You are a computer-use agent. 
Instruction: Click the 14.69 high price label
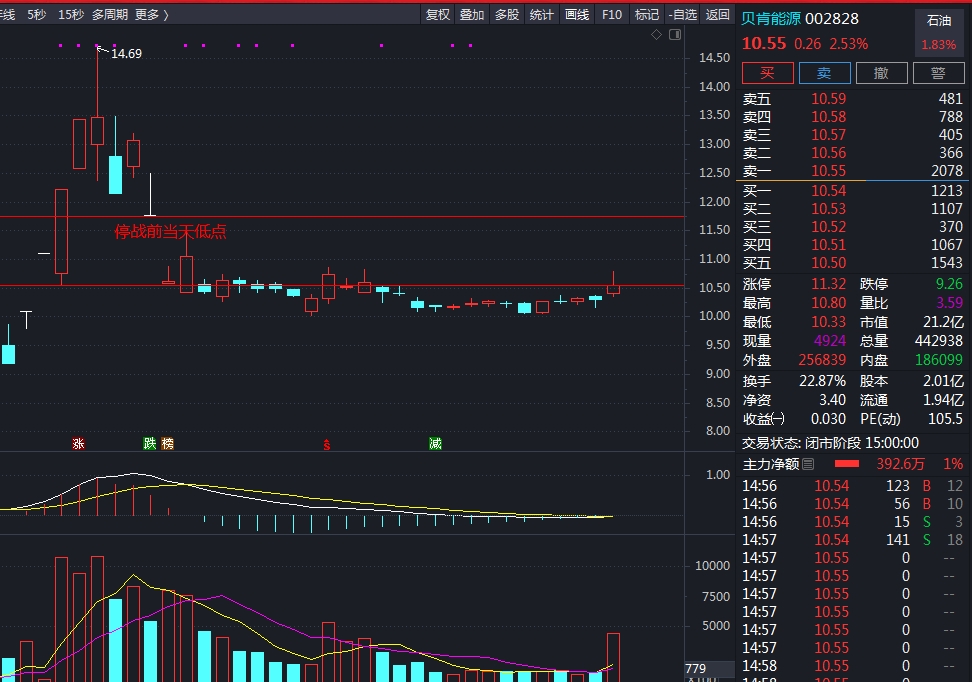[126, 53]
